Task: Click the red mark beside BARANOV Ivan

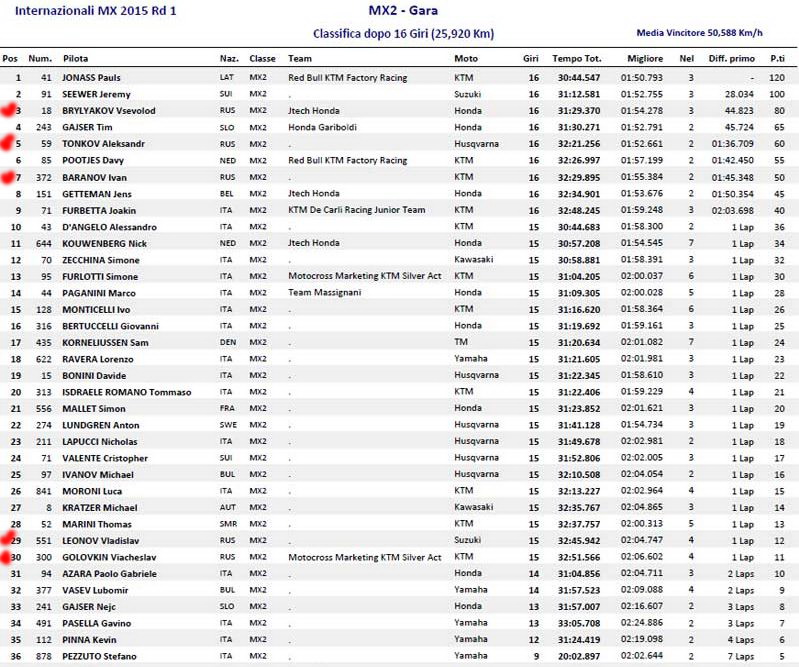Action: 9,176
